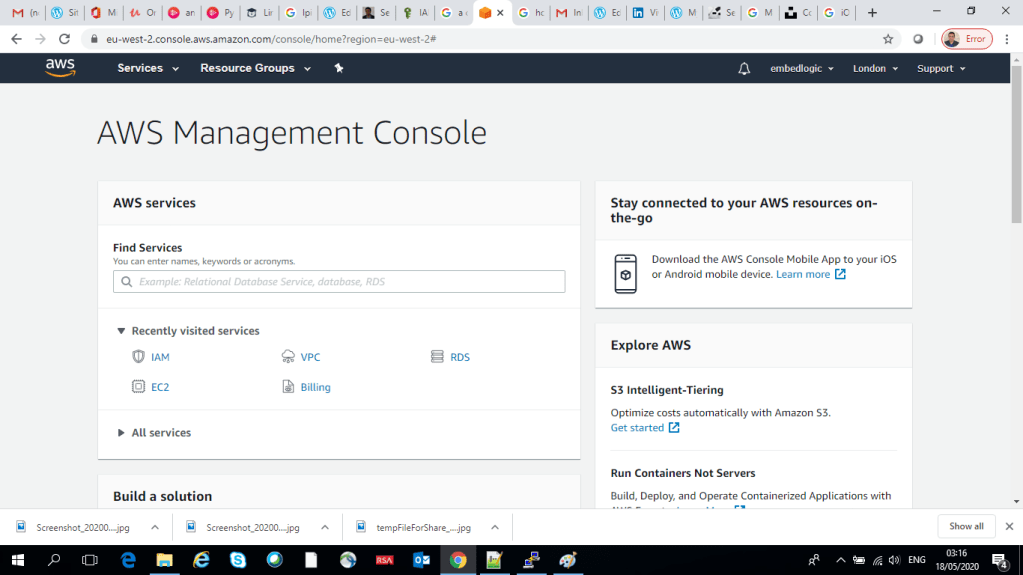The height and width of the screenshot is (575, 1023).
Task: Bookmark this page with star icon
Action: coord(888,39)
